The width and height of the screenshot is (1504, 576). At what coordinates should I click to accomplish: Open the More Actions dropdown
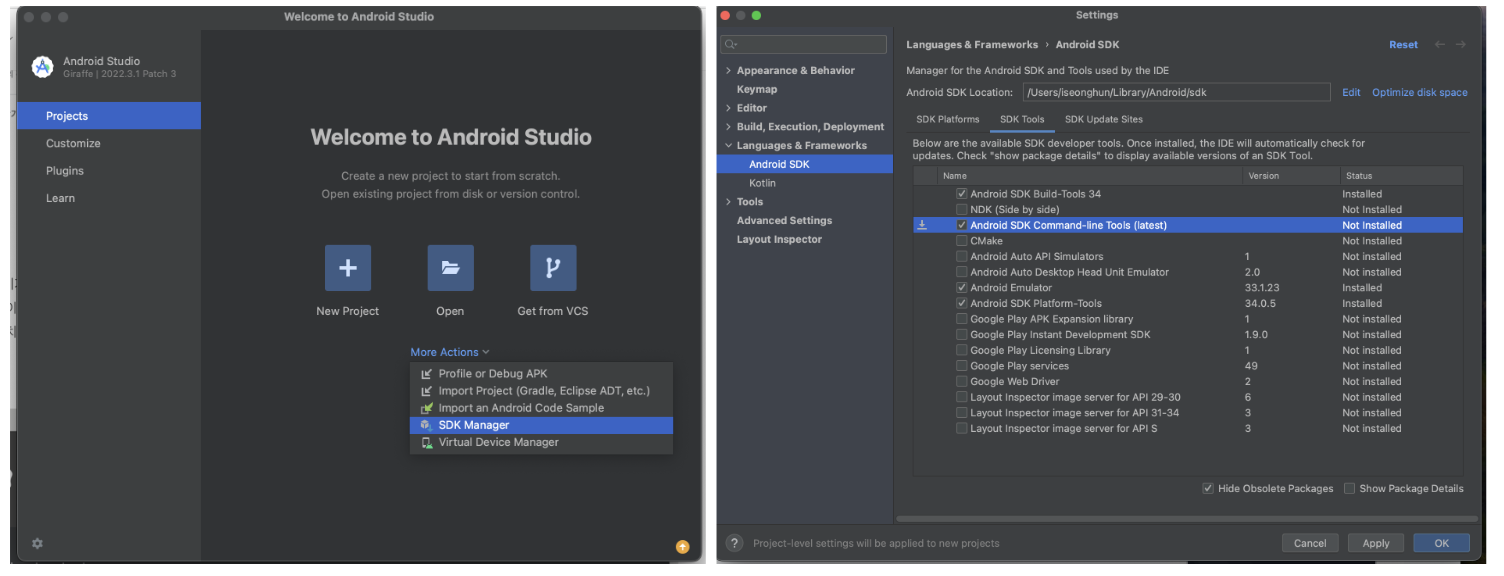(450, 352)
